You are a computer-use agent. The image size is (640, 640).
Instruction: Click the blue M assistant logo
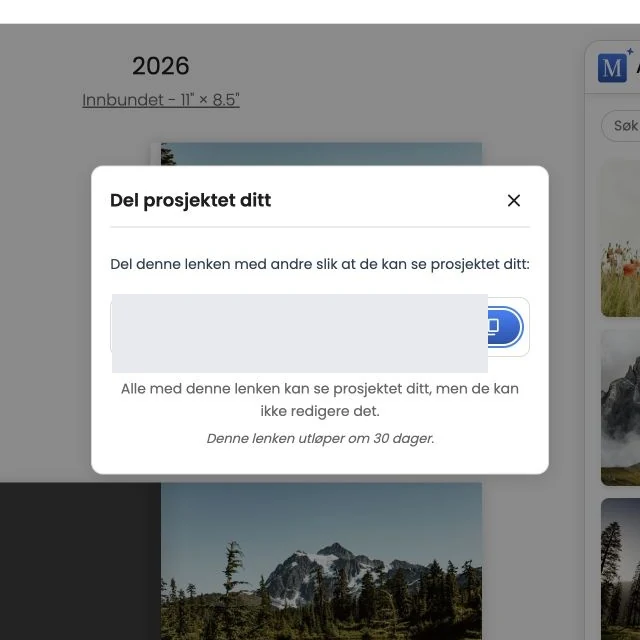pos(612,68)
